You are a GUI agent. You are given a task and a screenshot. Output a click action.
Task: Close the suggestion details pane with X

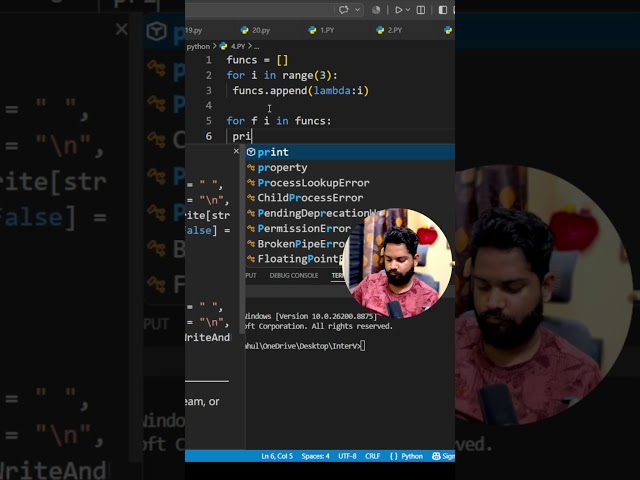coord(236,151)
